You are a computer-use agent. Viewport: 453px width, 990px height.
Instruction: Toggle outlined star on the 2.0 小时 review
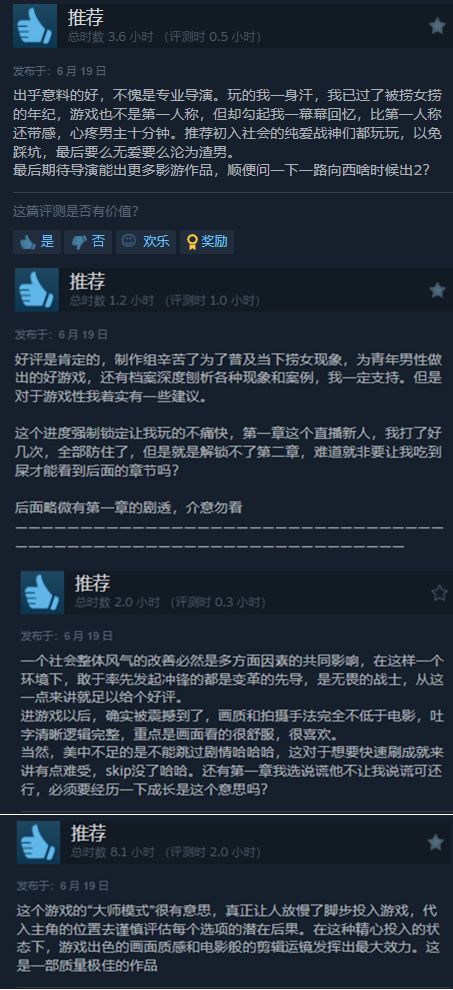click(x=439, y=593)
